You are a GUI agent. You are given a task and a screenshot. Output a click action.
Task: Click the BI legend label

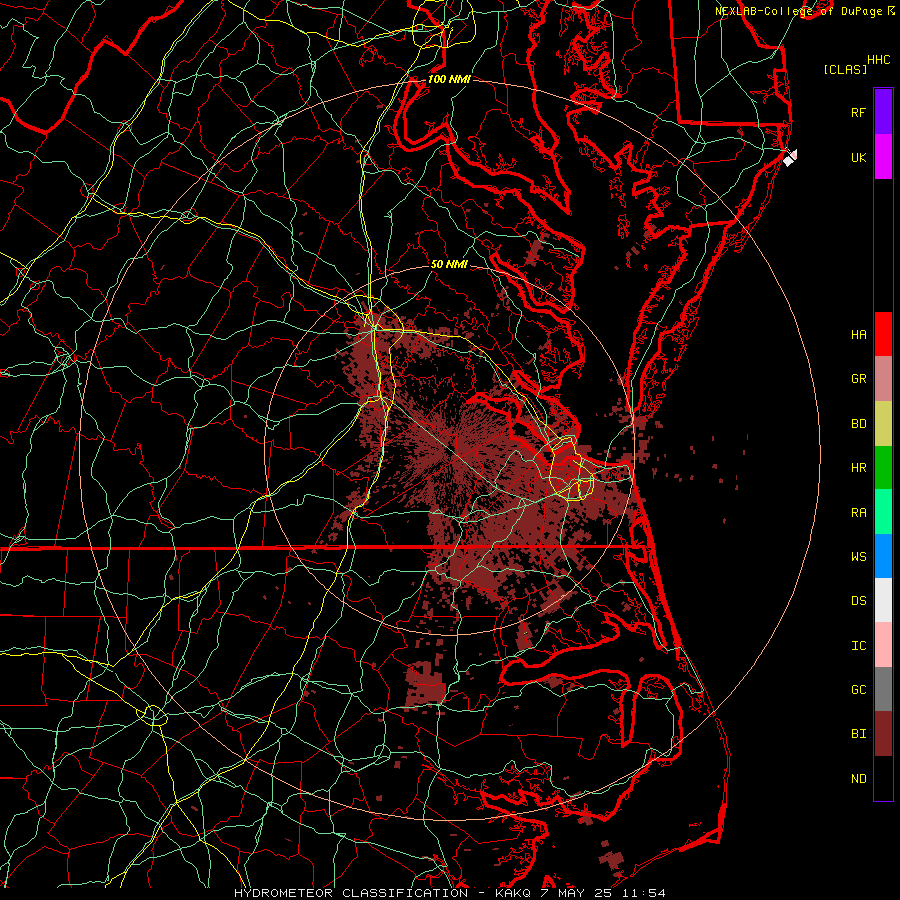pos(858,734)
